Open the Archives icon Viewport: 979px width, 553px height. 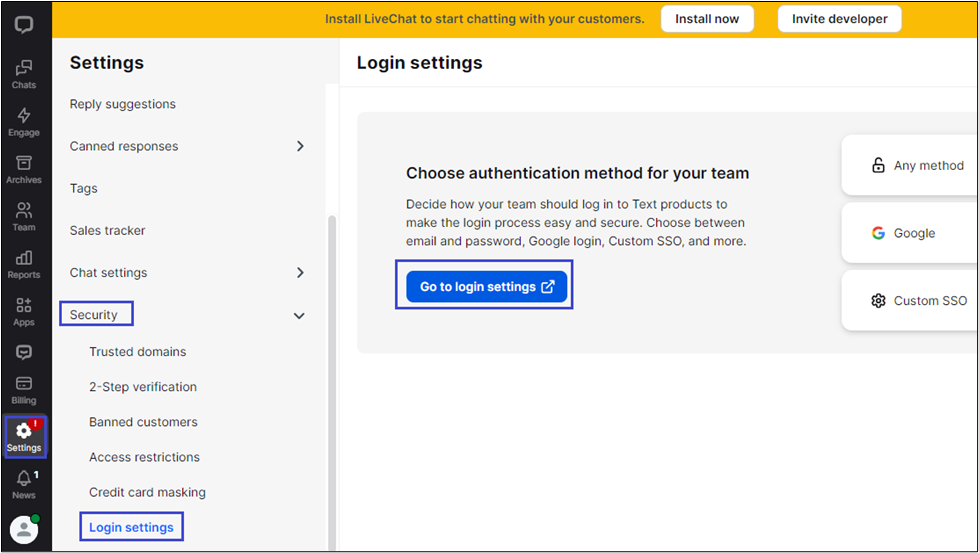(x=24, y=169)
